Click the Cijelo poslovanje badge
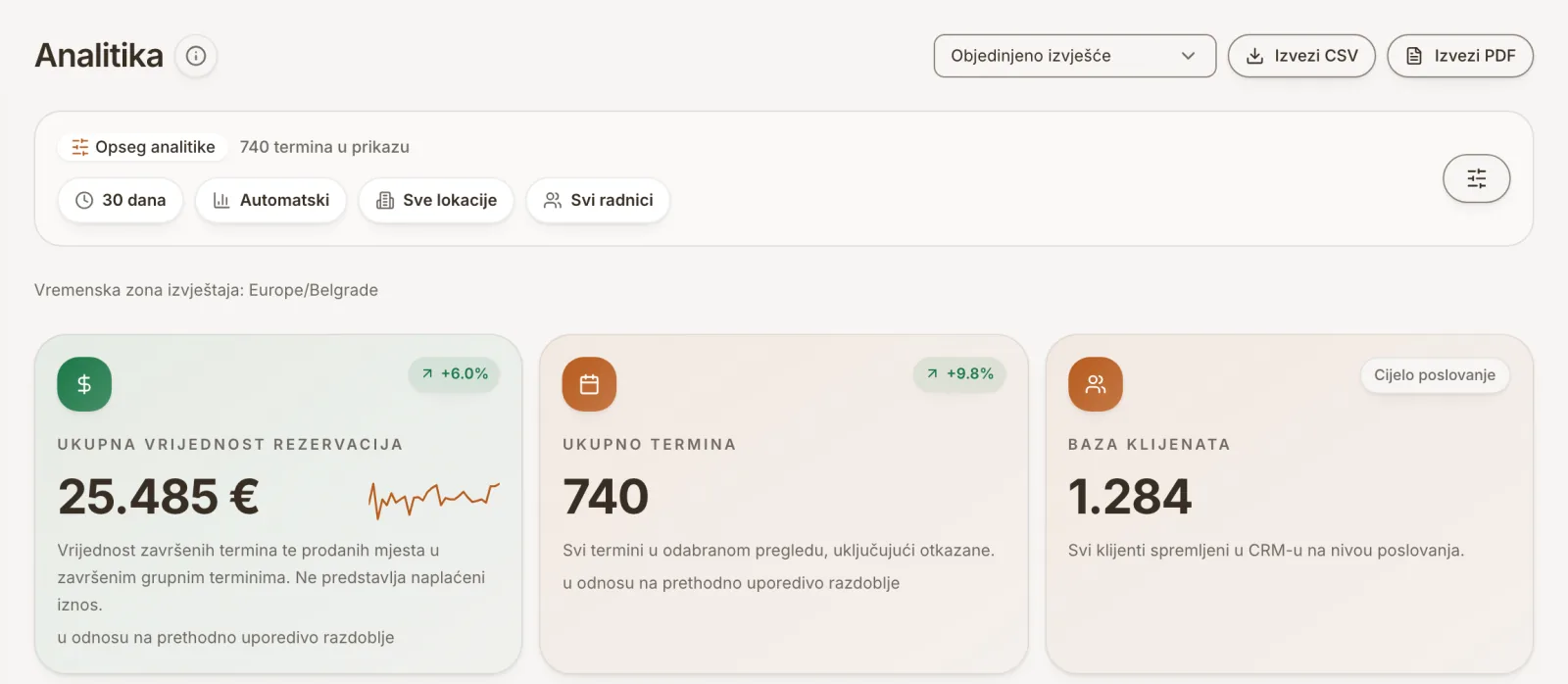The image size is (1568, 684). point(1435,375)
